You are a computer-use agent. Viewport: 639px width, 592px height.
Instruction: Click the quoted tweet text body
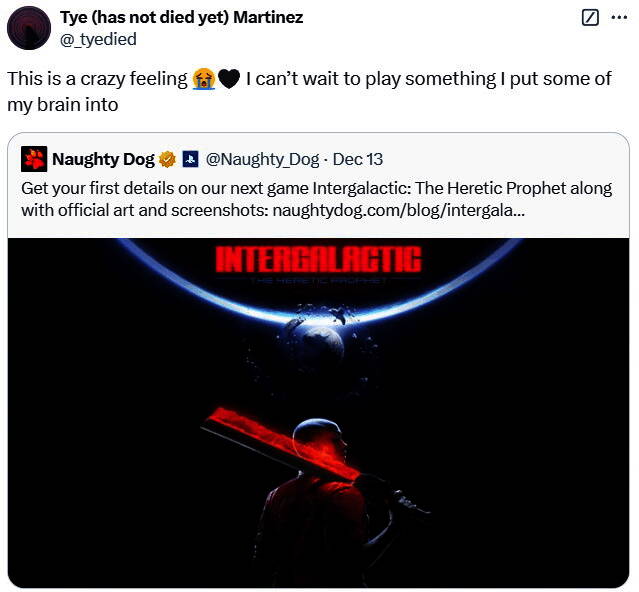click(317, 199)
